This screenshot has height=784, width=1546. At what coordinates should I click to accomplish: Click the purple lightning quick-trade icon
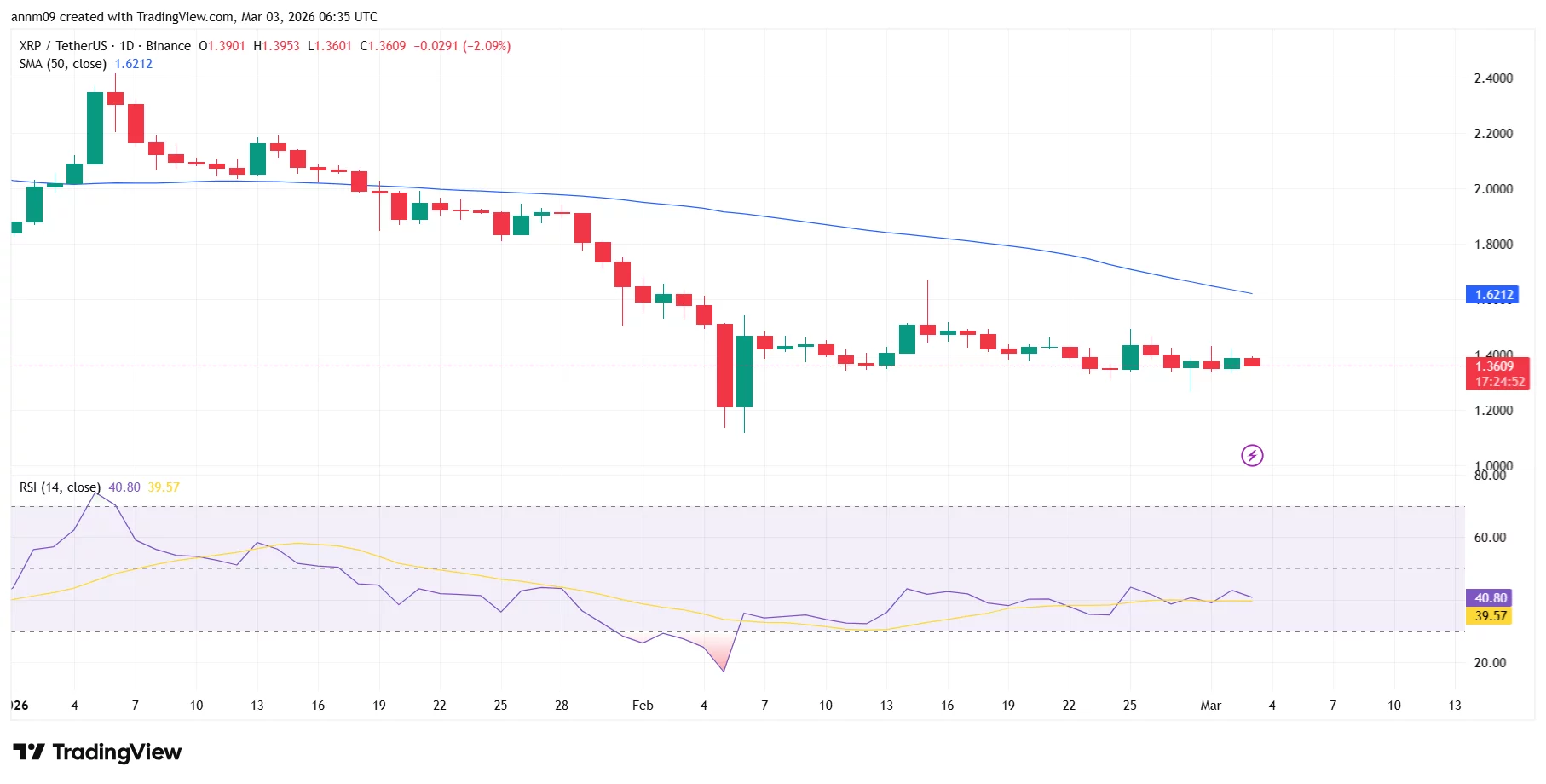(1251, 455)
